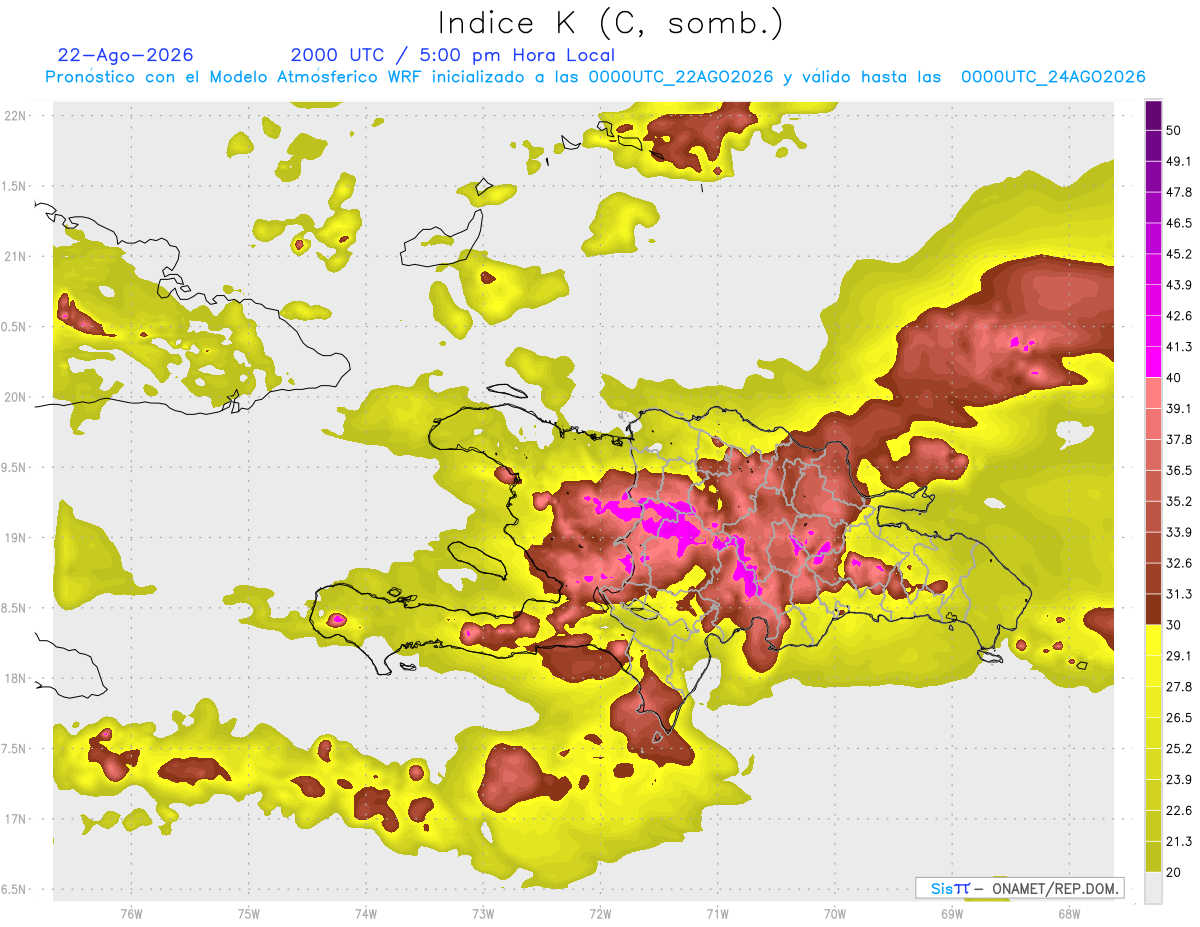The image size is (1200, 927).
Task: Click the longitude axis label '72W'
Action: coord(600,914)
